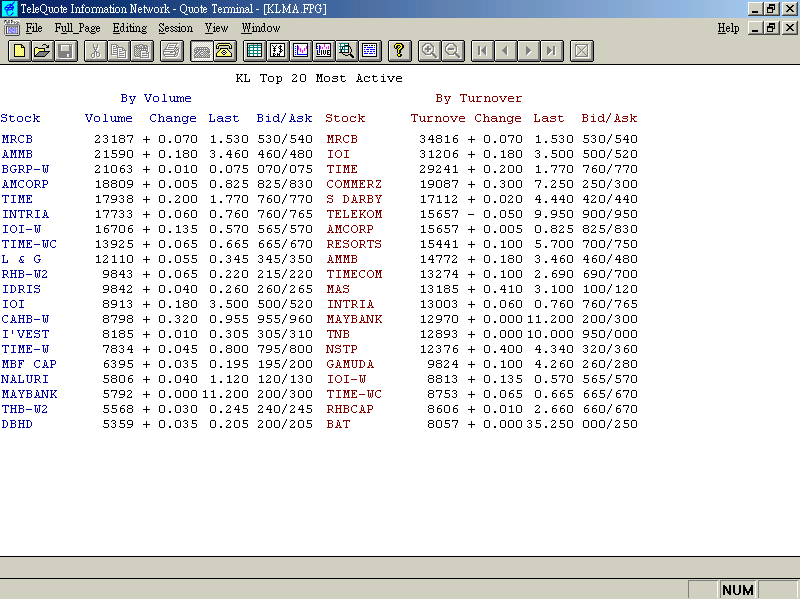Go to previous page arrow icon
This screenshot has width=800, height=600.
506,51
